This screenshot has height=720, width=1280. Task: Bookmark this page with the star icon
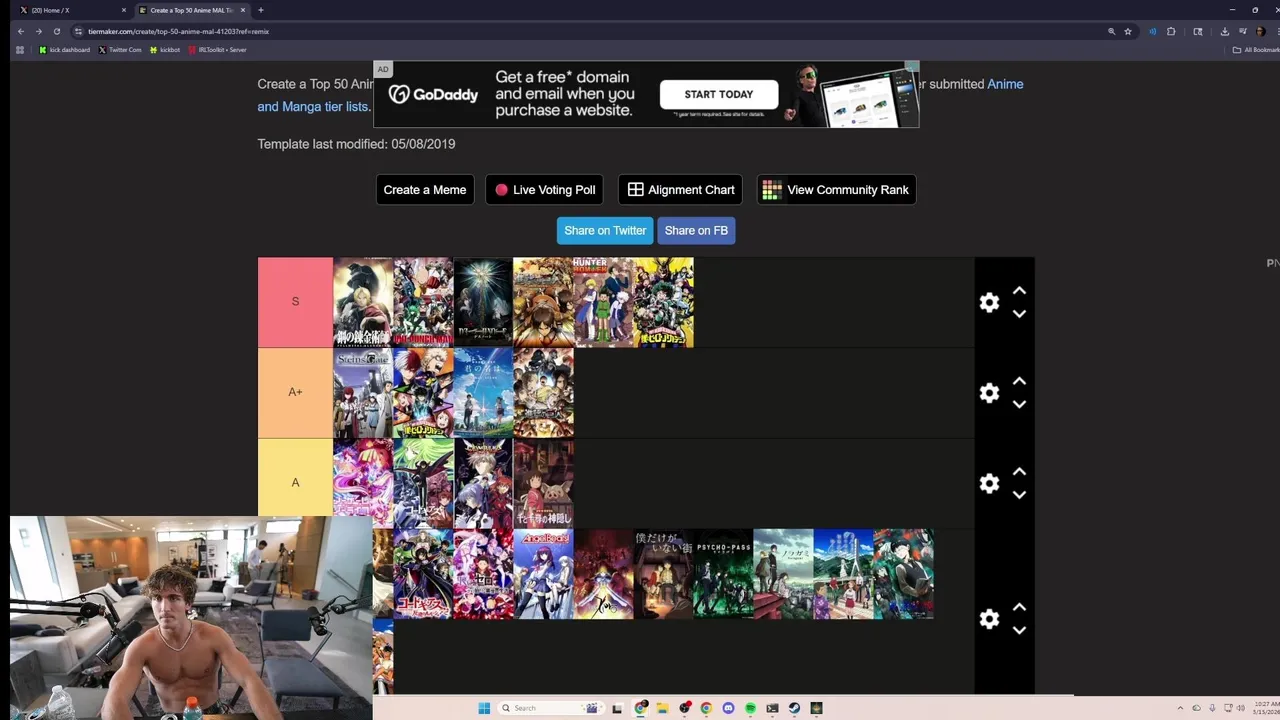[x=1128, y=31]
